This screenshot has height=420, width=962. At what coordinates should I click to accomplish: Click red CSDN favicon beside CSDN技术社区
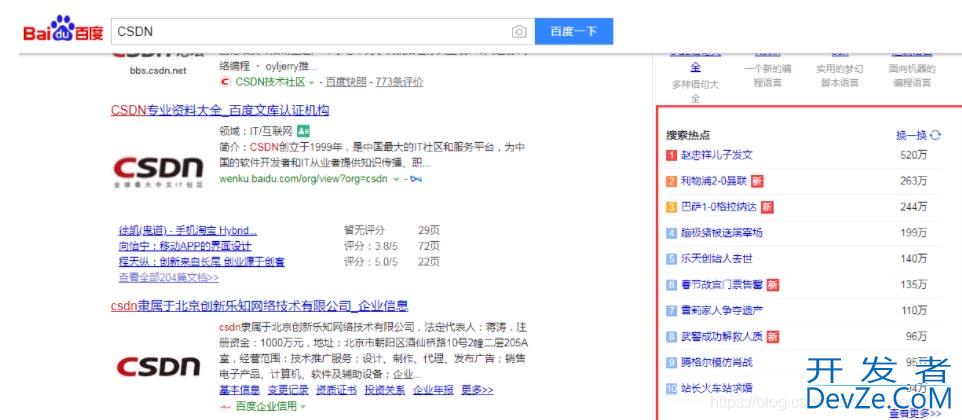click(x=225, y=82)
